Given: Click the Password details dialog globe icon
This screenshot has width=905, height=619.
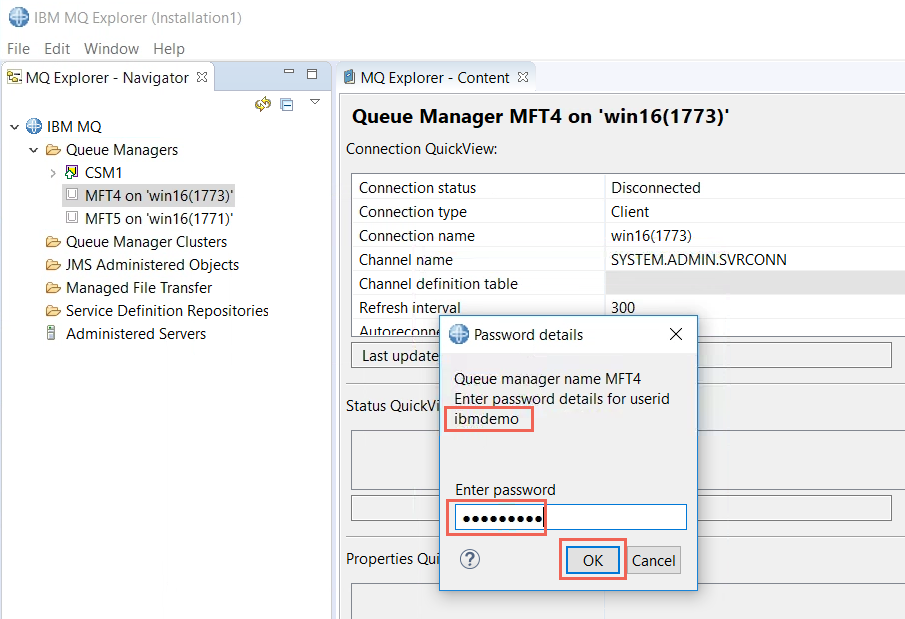Looking at the screenshot, I should pos(459,334).
